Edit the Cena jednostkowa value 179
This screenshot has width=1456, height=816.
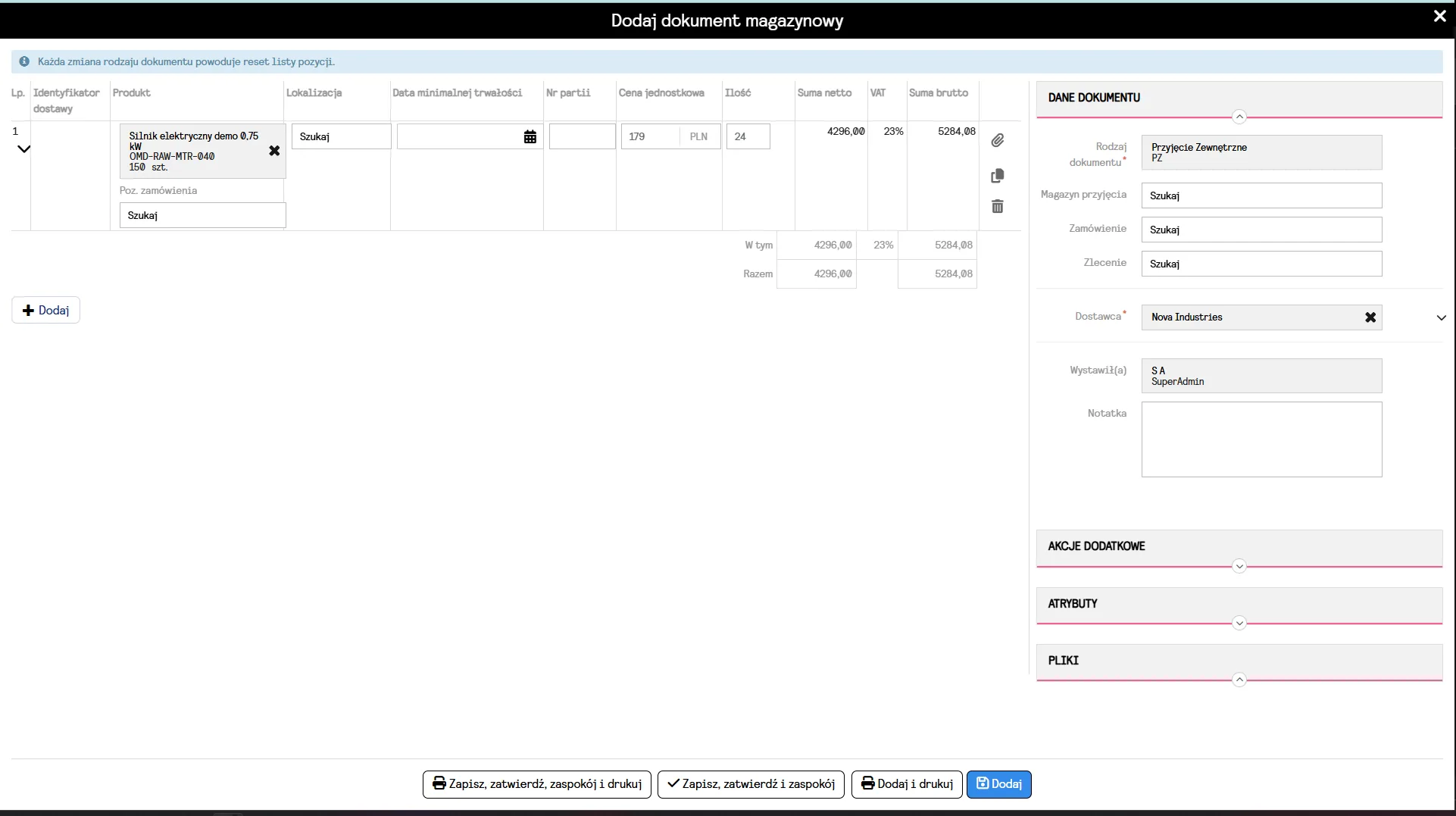coord(650,136)
